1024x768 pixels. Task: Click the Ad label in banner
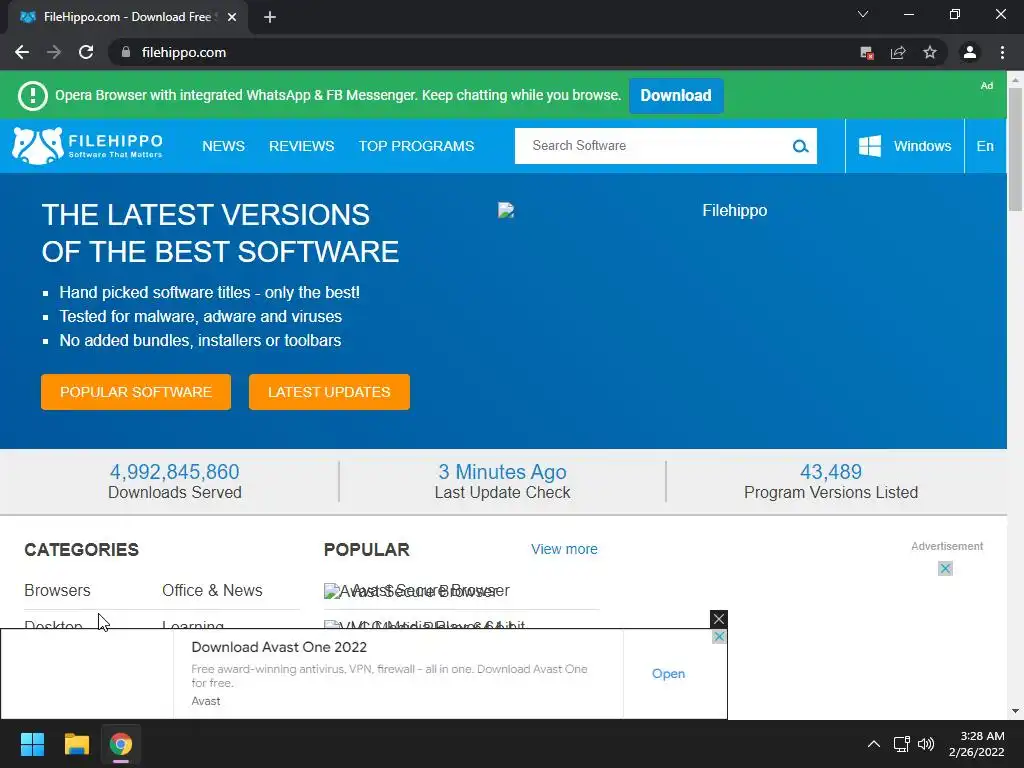tap(986, 86)
